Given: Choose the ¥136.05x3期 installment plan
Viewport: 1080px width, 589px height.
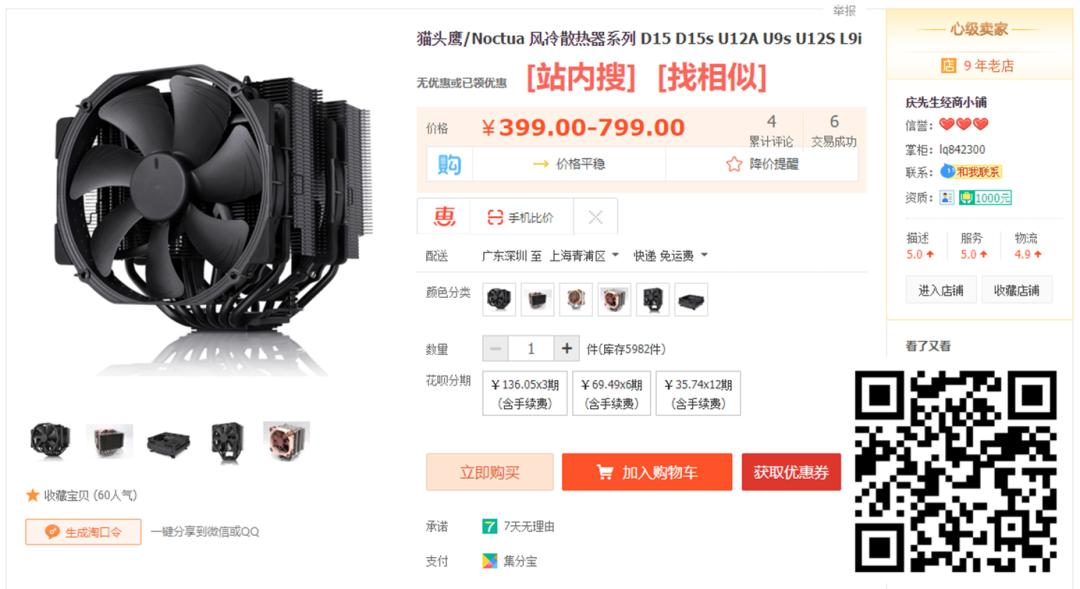Looking at the screenshot, I should coord(525,393).
